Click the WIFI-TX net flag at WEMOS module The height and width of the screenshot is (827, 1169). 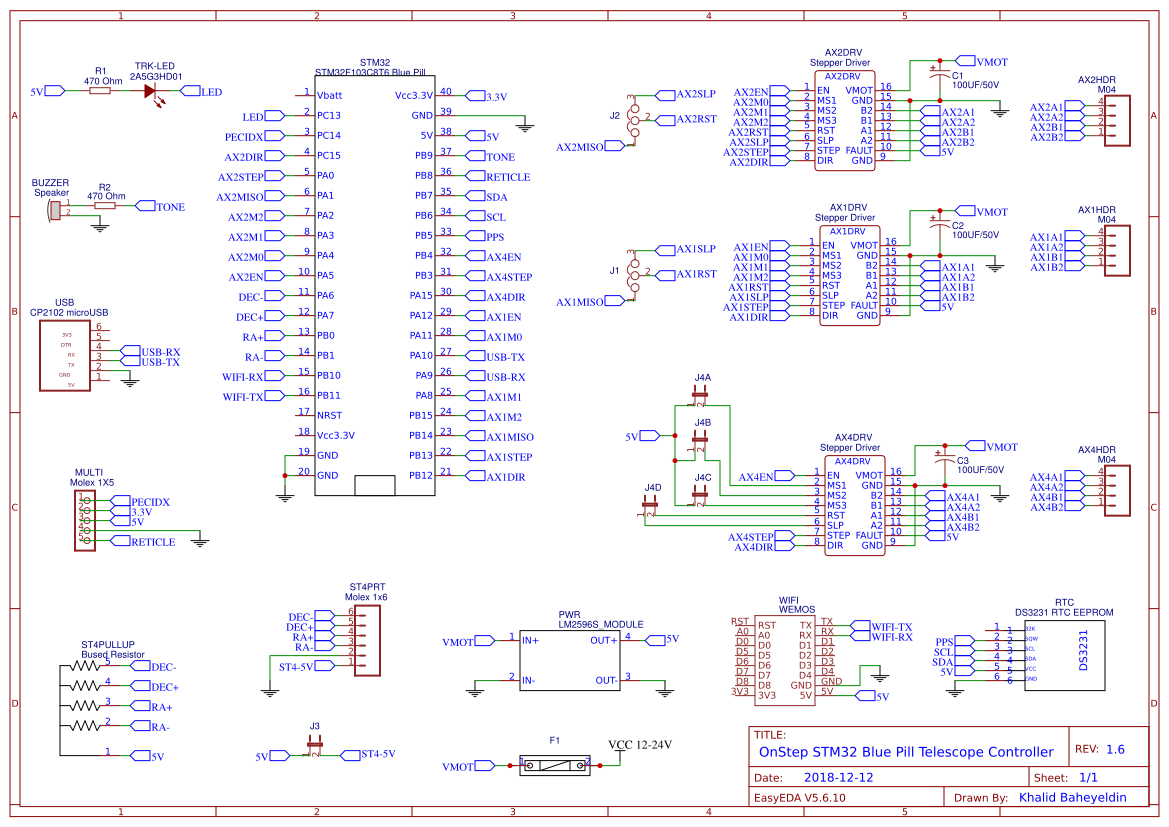[x=881, y=626]
